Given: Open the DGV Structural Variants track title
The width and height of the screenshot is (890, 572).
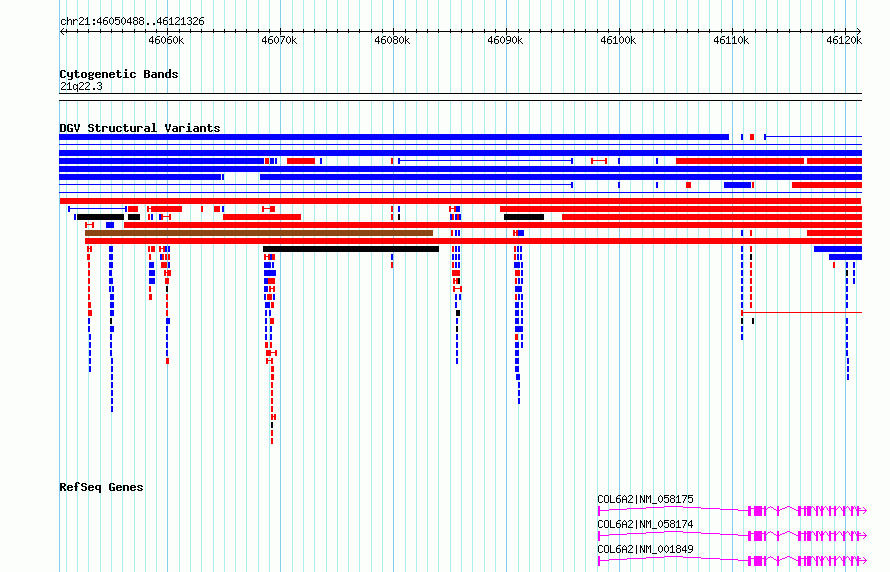Looking at the screenshot, I should click(140, 128).
